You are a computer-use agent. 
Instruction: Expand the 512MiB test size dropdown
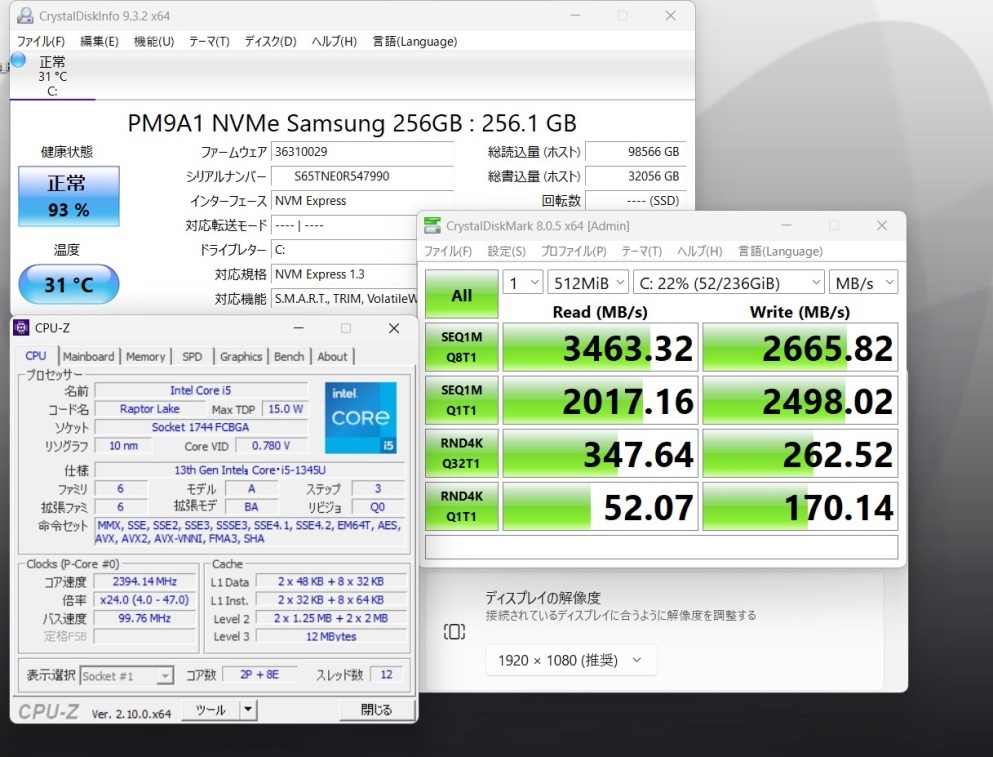[588, 283]
